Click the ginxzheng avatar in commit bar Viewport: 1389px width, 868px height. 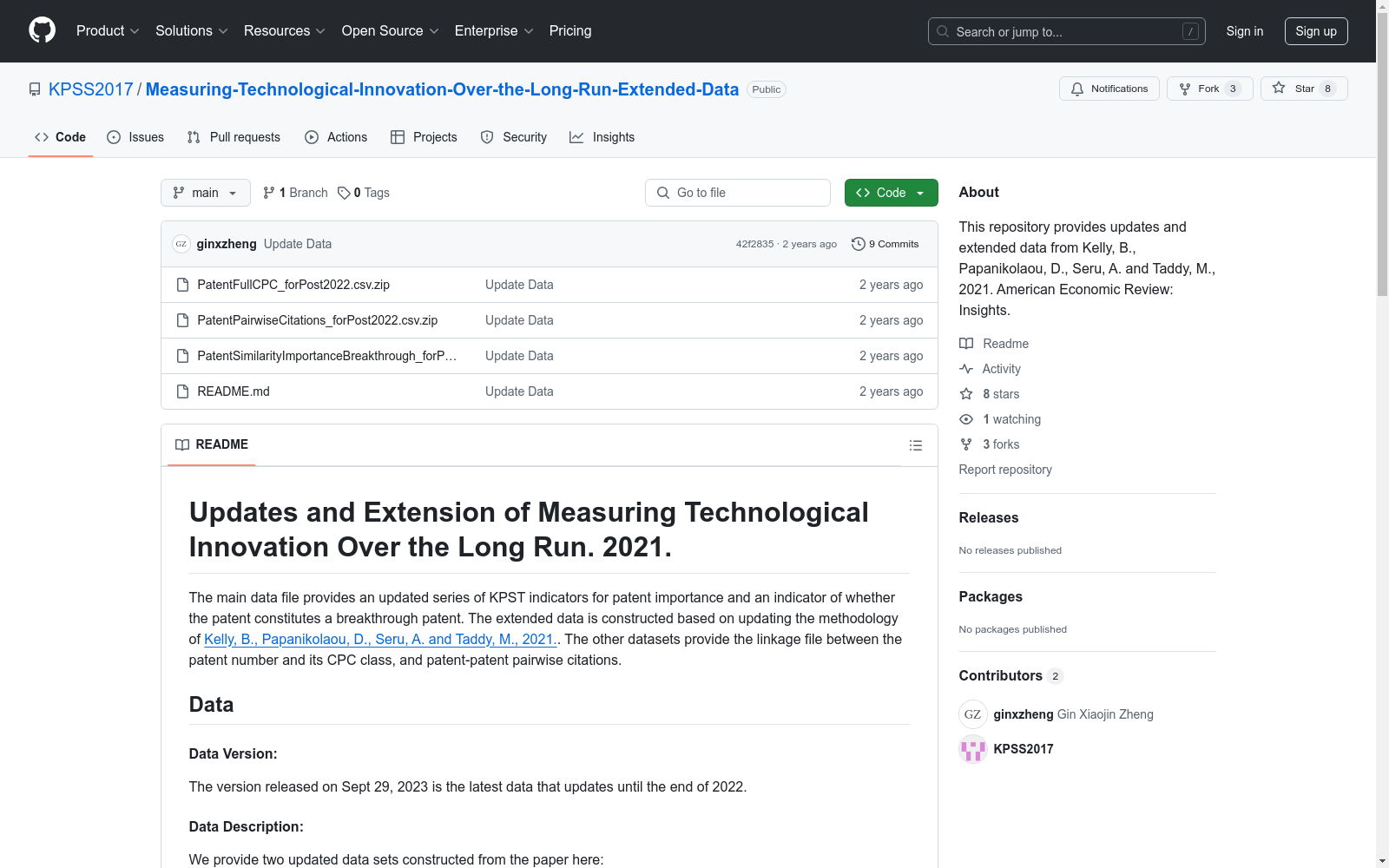pos(181,244)
